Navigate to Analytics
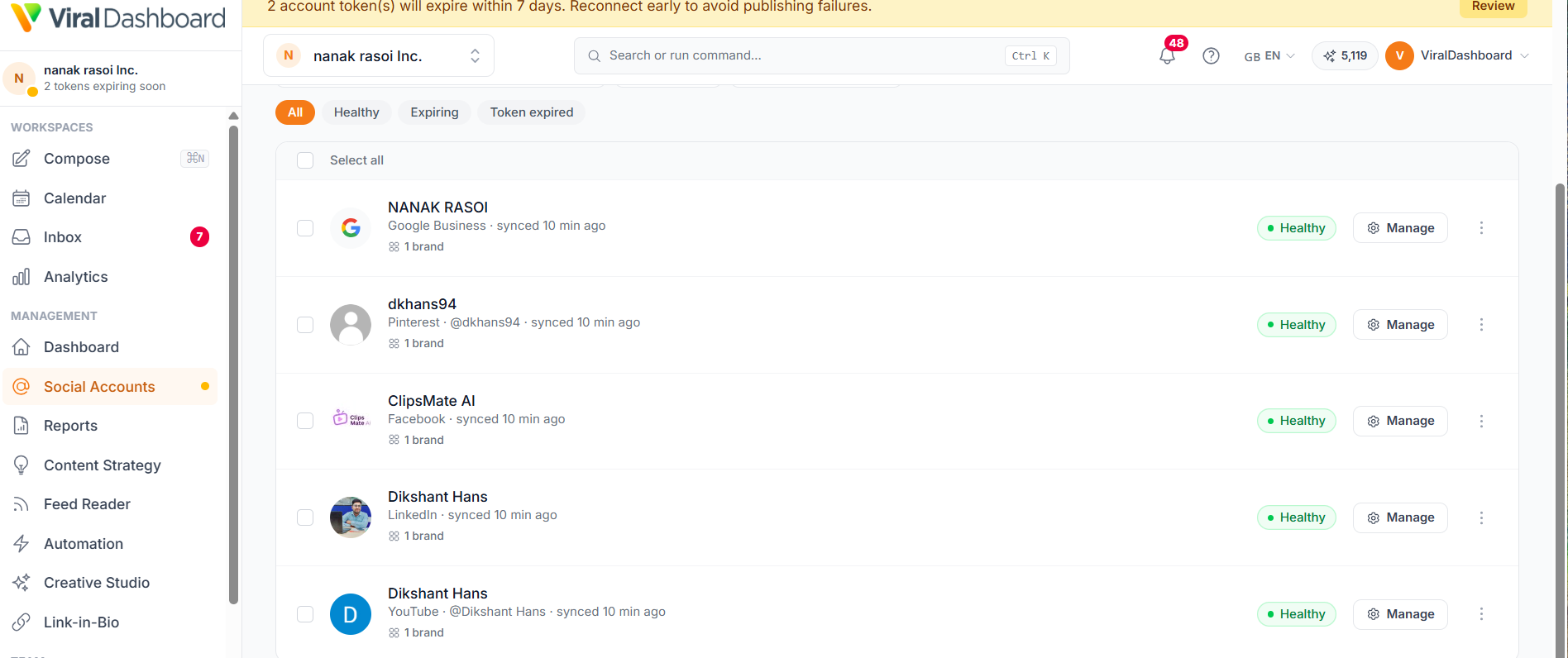 111,277
